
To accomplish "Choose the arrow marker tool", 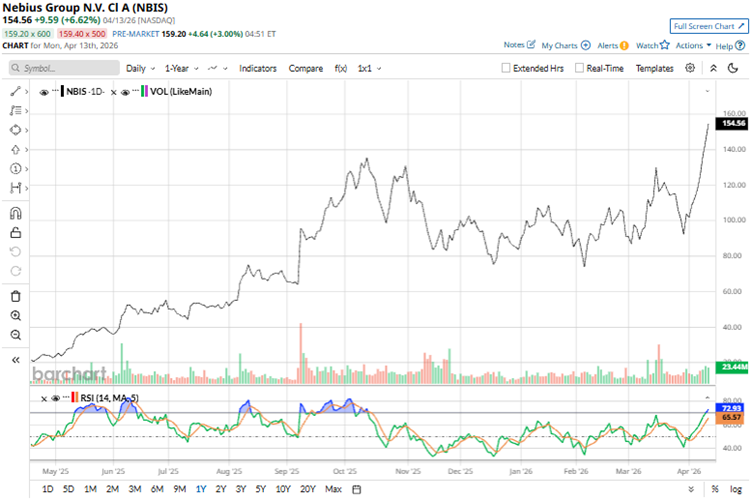I will coord(15,150).
